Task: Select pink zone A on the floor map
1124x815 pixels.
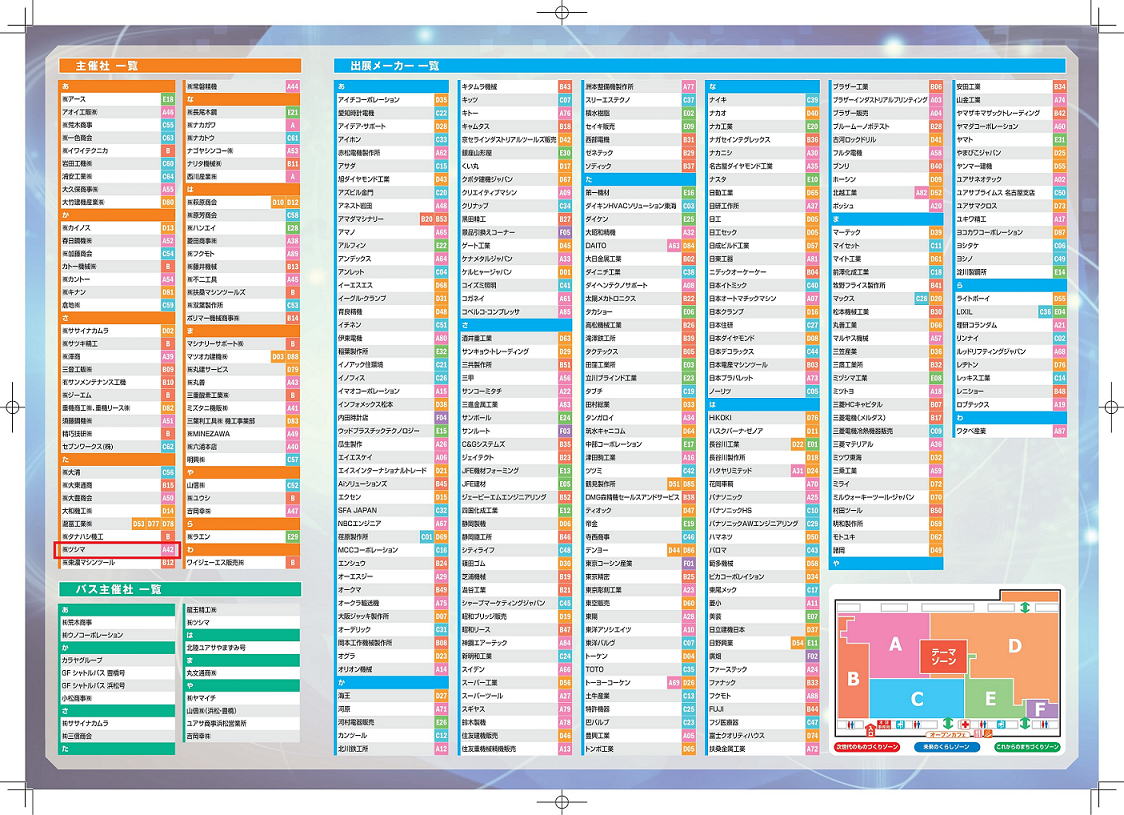Action: pyautogui.click(x=895, y=644)
